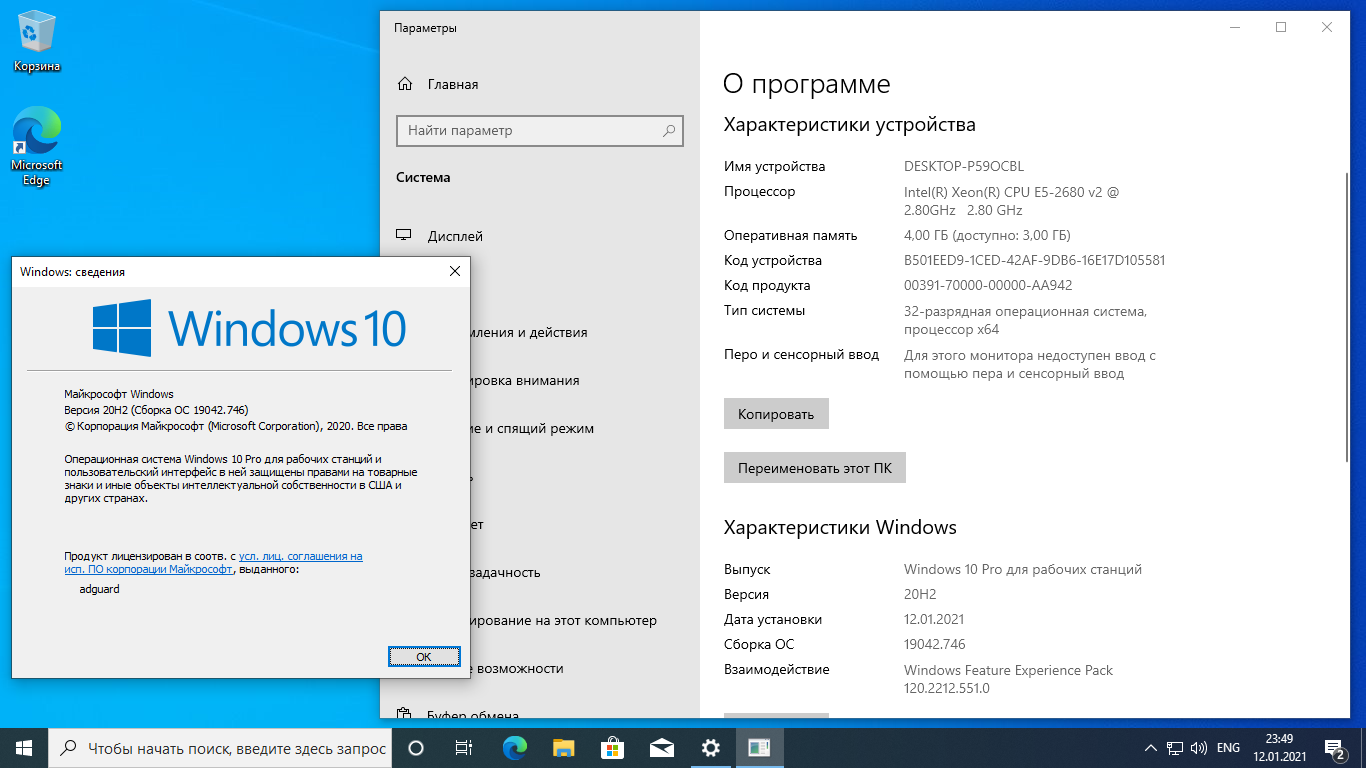Click the taskbar search box
The height and width of the screenshot is (768, 1366).
(x=220, y=748)
